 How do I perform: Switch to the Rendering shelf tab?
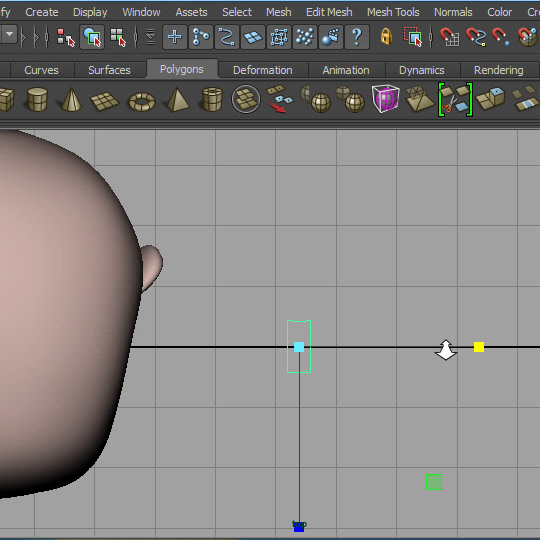click(498, 70)
